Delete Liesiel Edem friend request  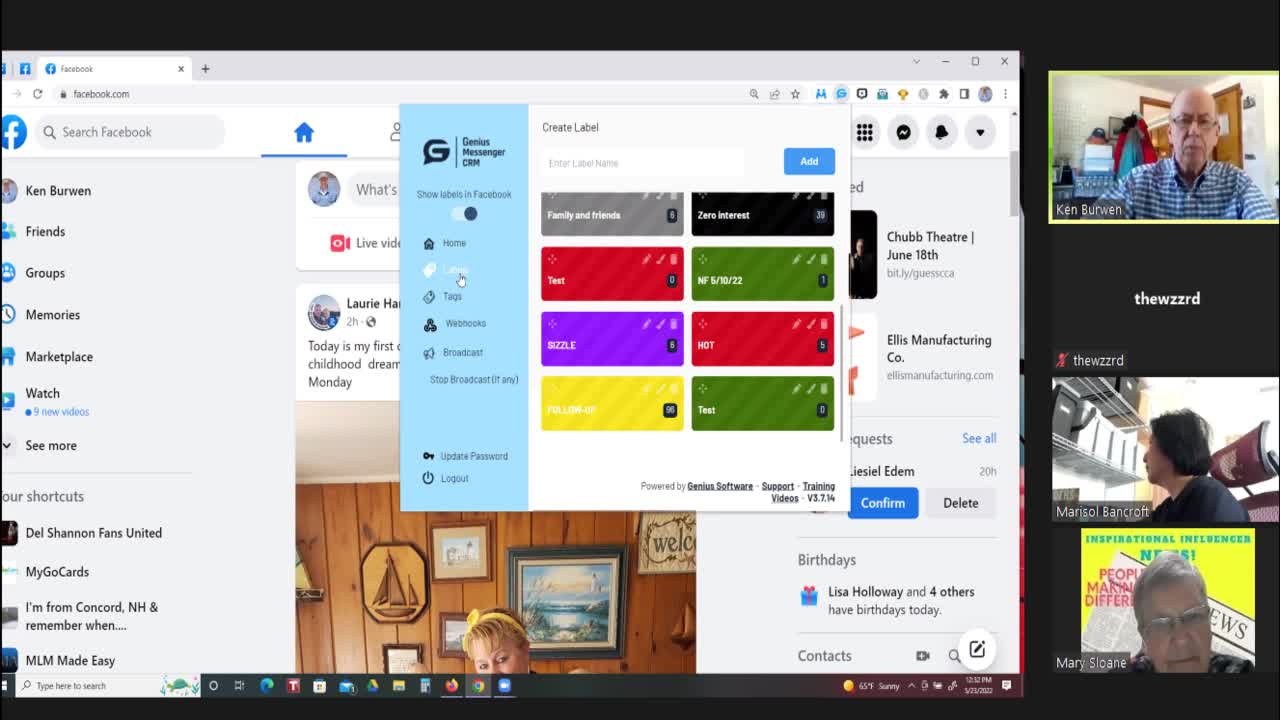coord(961,503)
